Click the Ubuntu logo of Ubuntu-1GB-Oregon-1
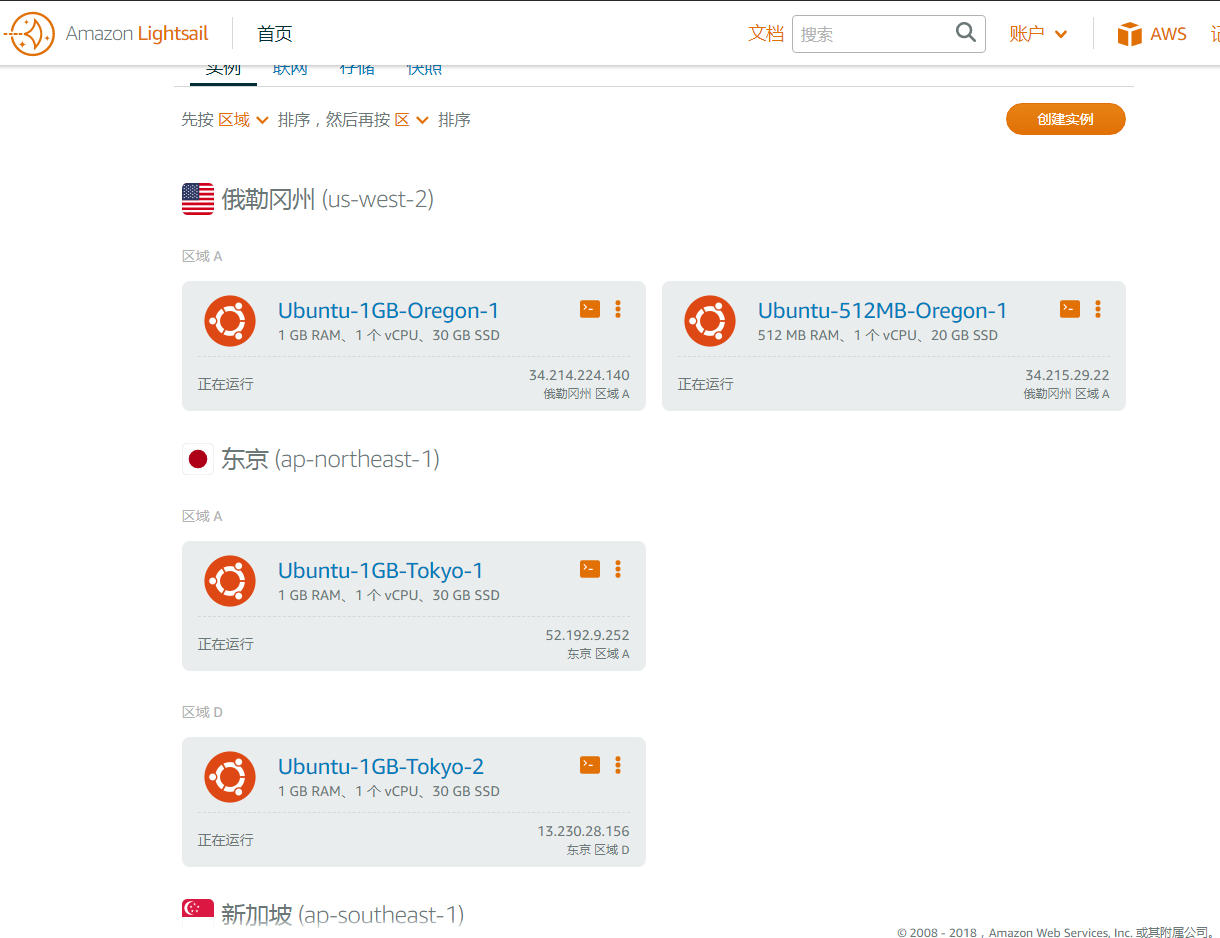 (230, 321)
